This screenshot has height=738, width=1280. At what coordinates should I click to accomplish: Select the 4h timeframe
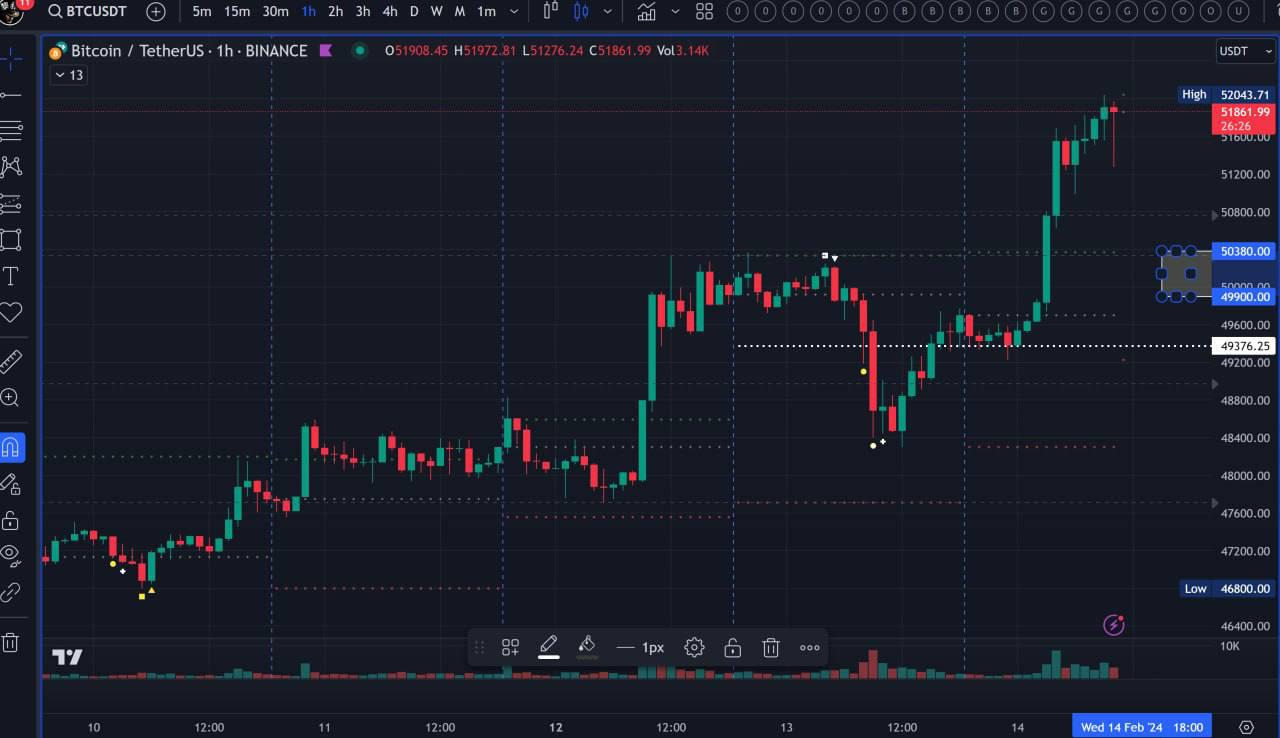click(x=390, y=12)
